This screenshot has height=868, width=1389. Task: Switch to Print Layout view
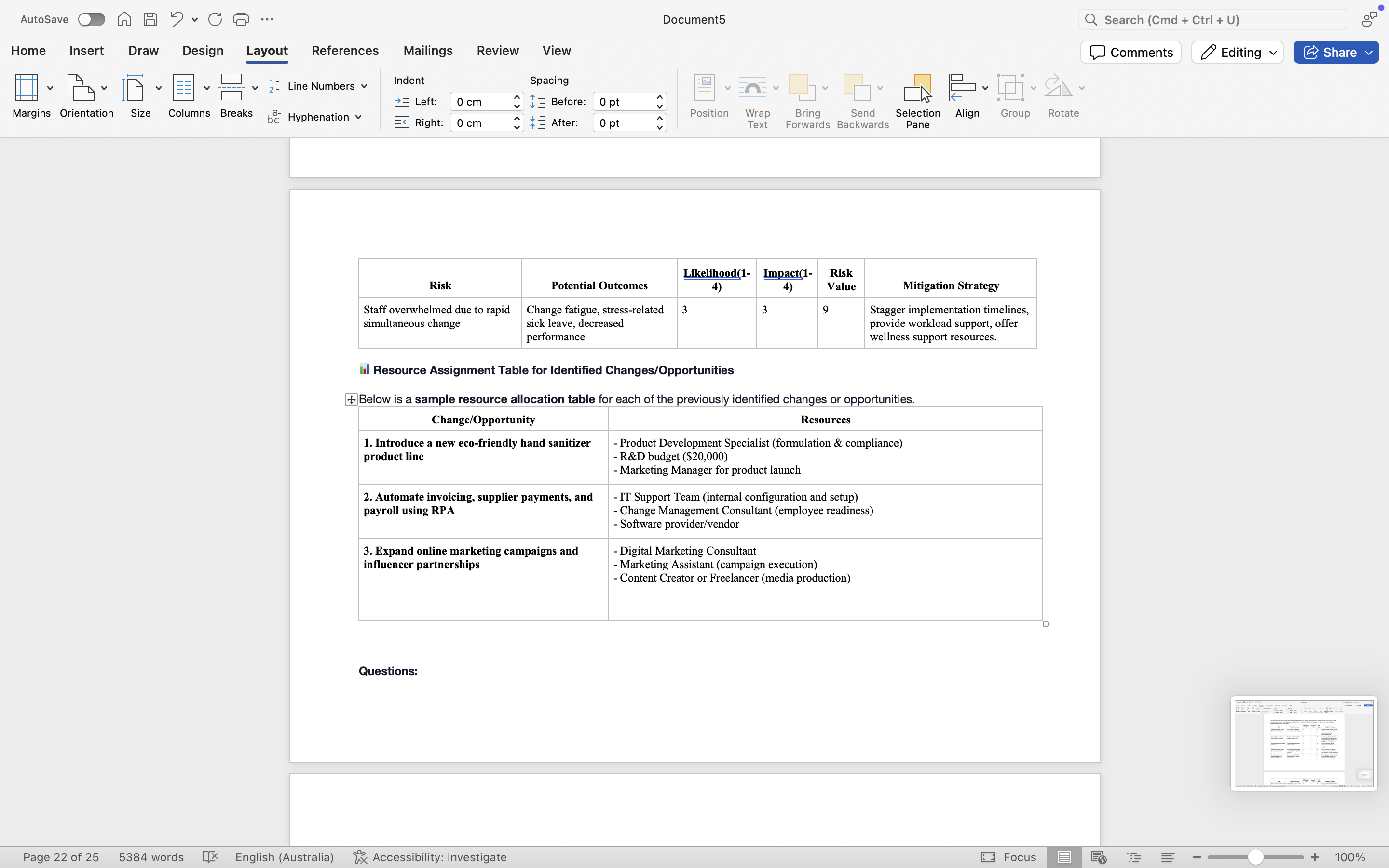[1063, 857]
